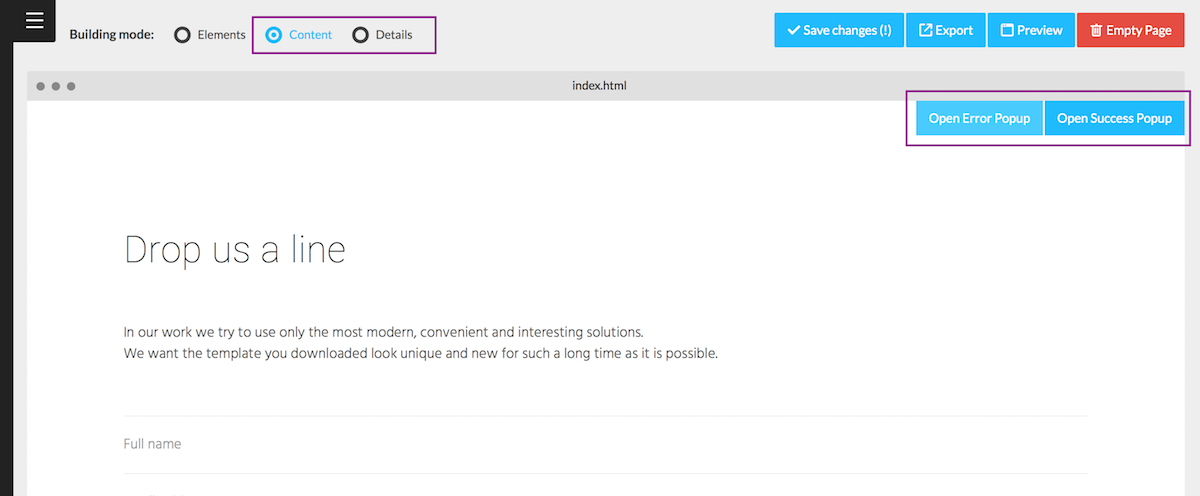Screen dimensions: 1200x496
Task: Click the line starting "We want the template"
Action: pos(420,353)
